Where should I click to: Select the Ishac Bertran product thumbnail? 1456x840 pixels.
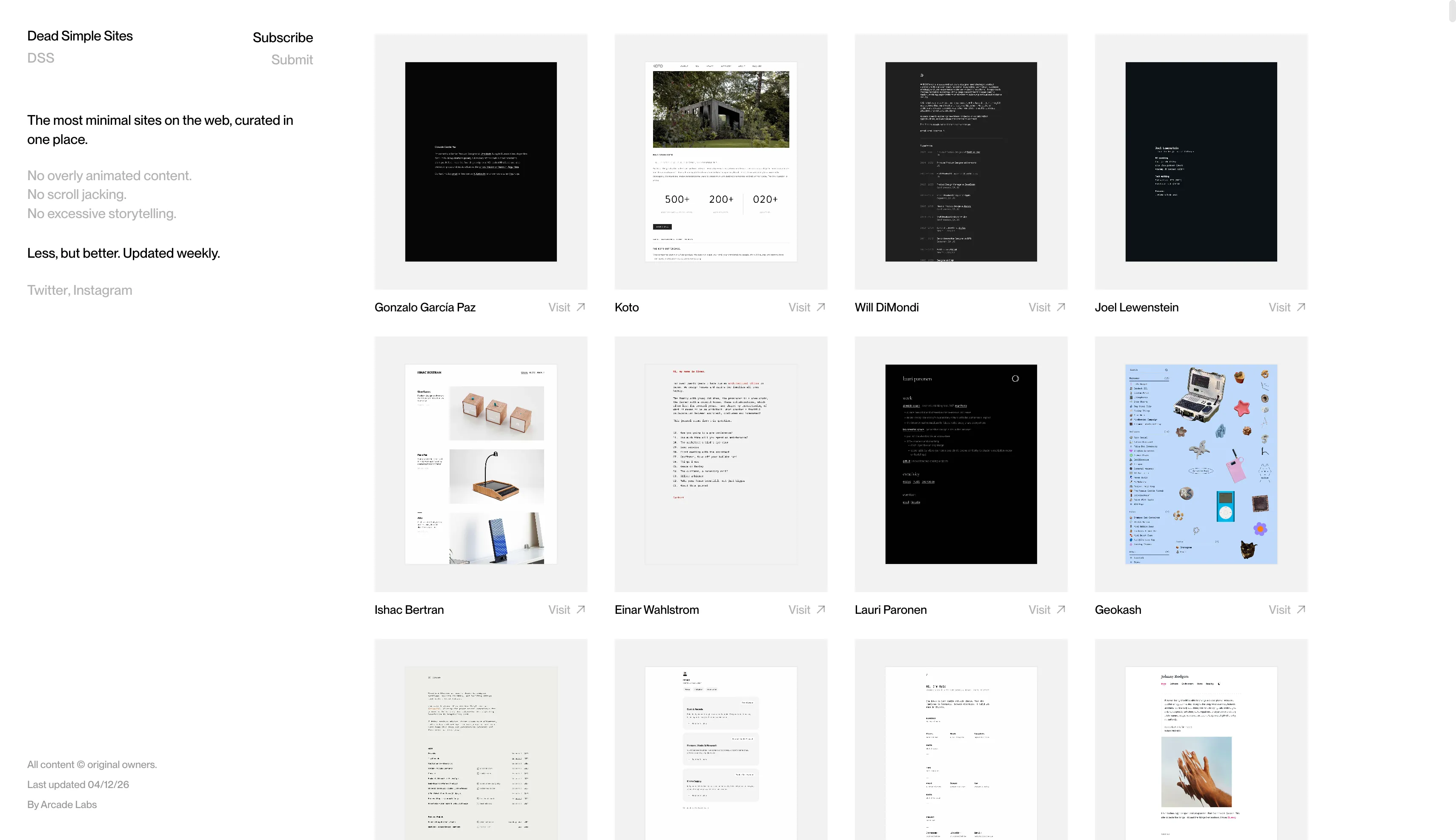(x=480, y=464)
